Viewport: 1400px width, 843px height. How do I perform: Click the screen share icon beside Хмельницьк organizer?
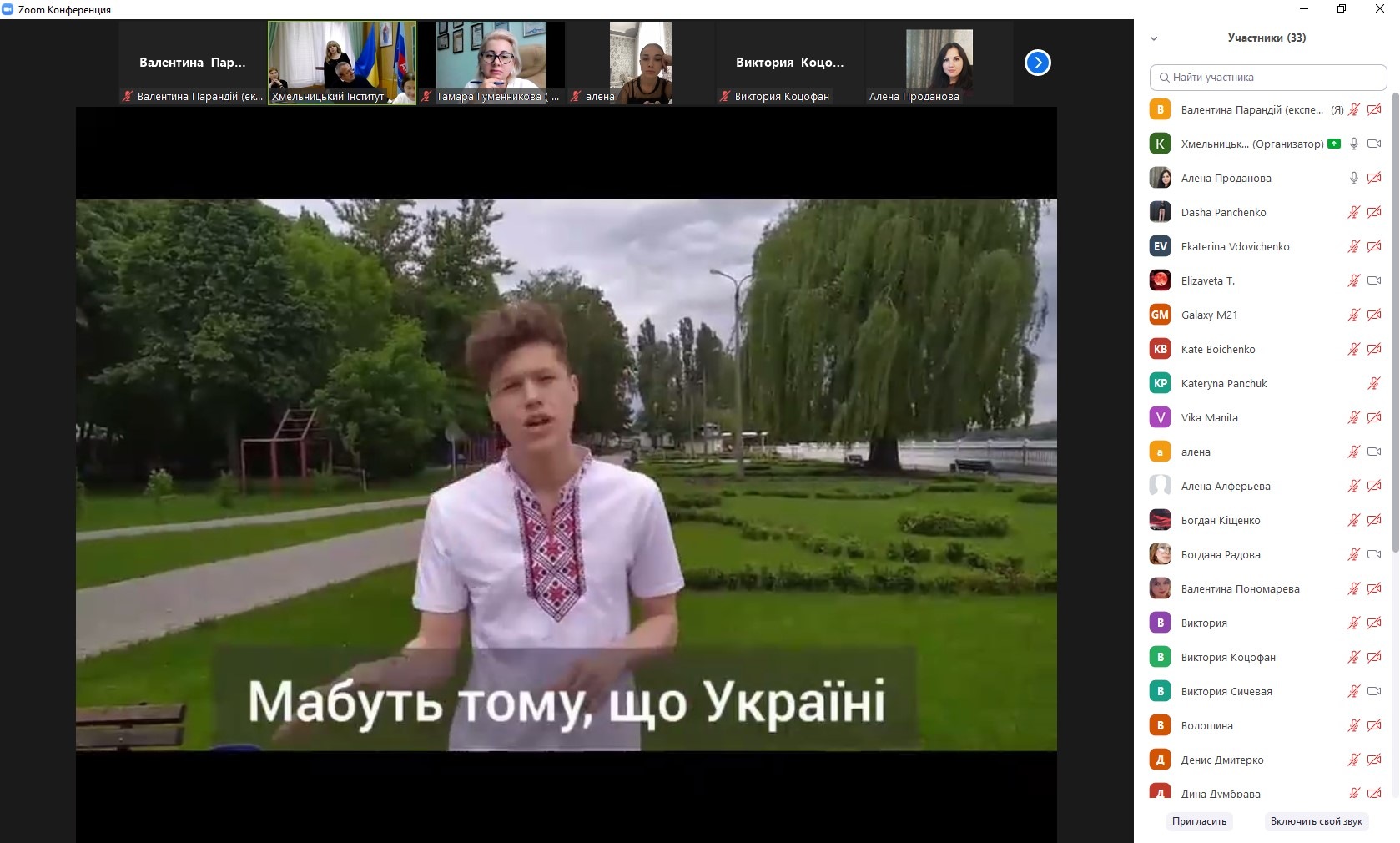pyautogui.click(x=1334, y=144)
